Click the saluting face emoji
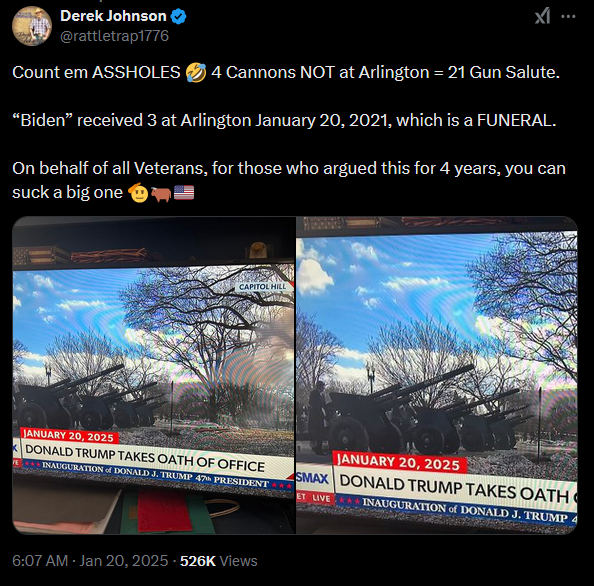 [138, 192]
